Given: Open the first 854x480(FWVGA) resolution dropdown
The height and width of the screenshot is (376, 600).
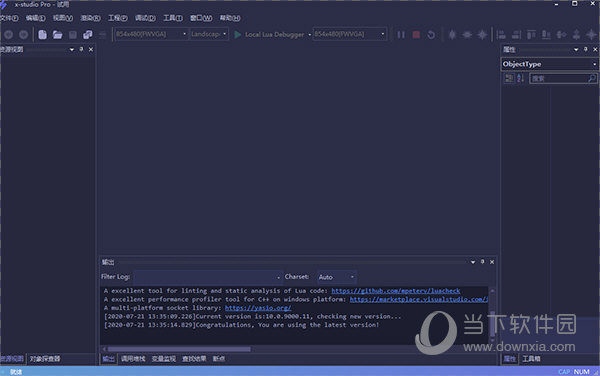Looking at the screenshot, I should [151, 34].
